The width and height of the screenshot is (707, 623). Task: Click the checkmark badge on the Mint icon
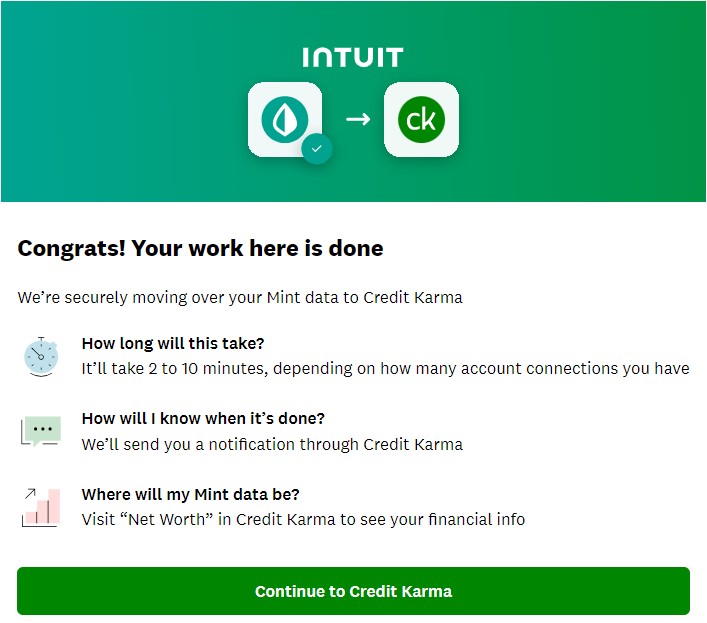pyautogui.click(x=316, y=148)
